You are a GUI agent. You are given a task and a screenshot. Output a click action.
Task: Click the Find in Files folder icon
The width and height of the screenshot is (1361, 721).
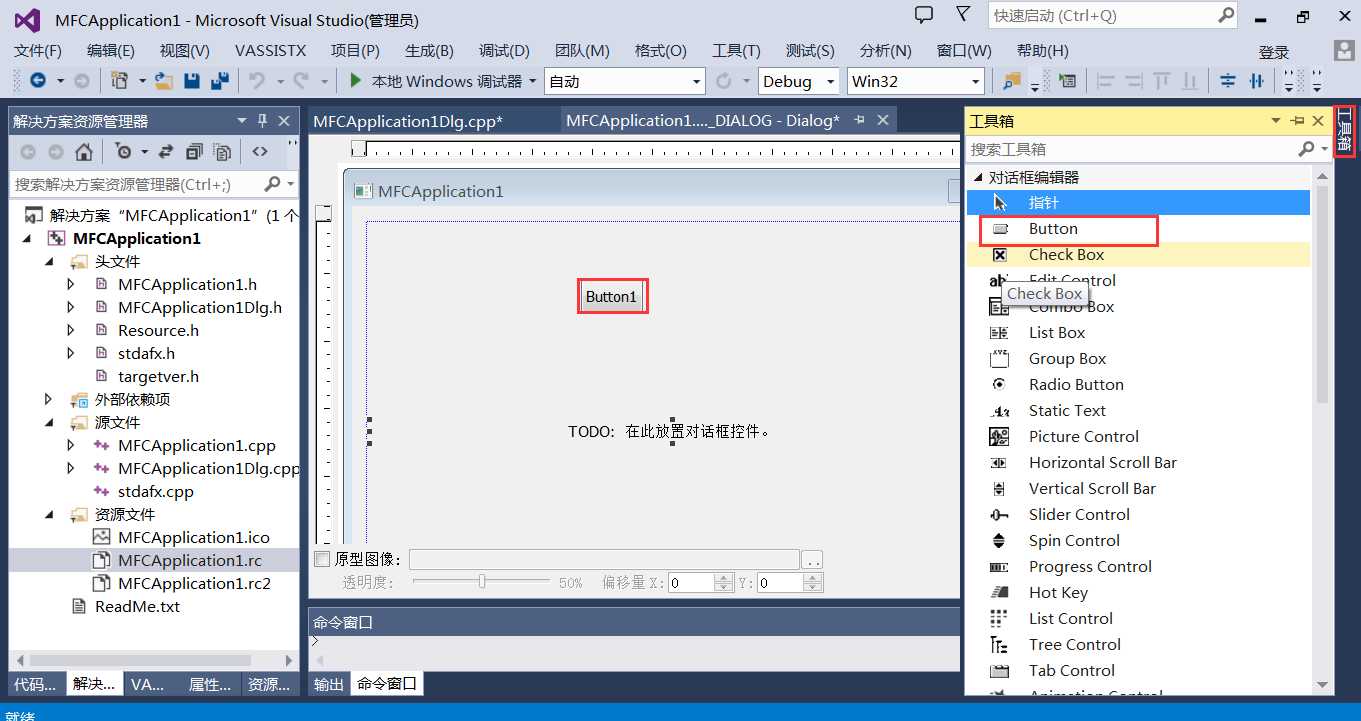[1013, 81]
